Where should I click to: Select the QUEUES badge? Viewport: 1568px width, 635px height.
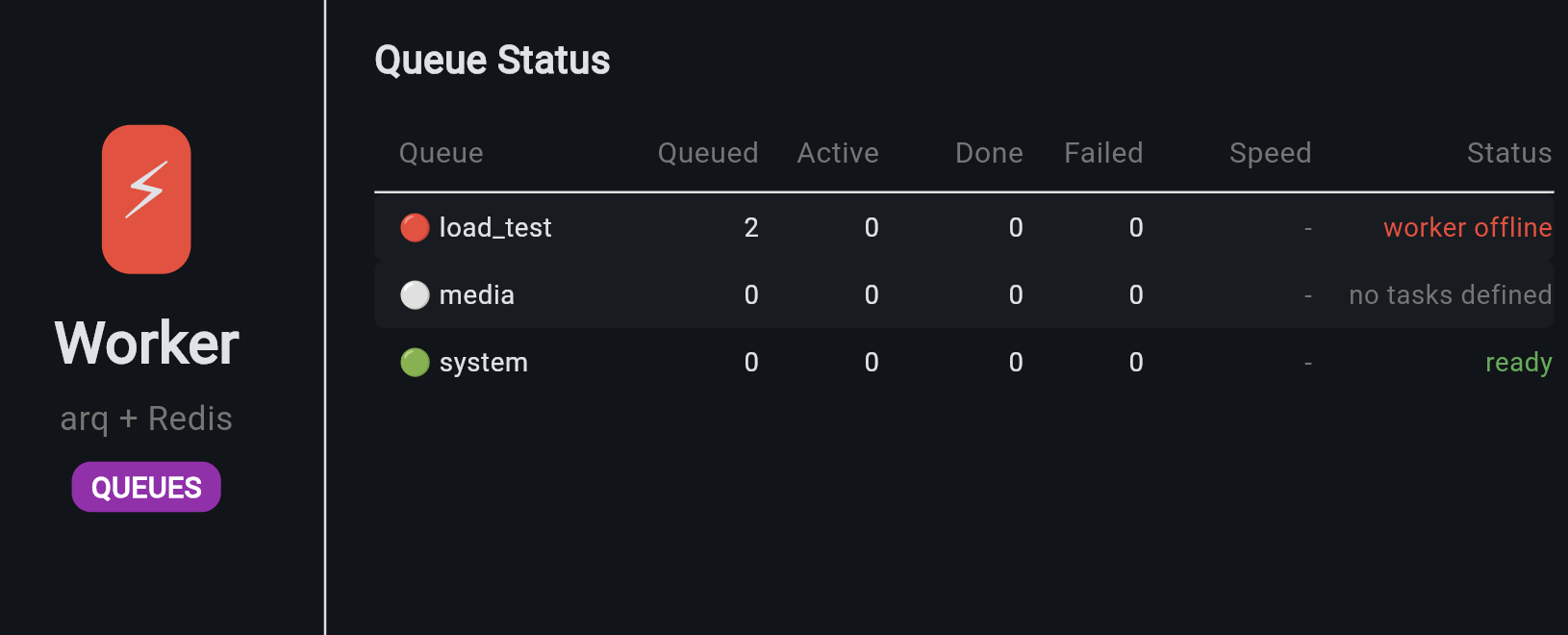pos(146,488)
